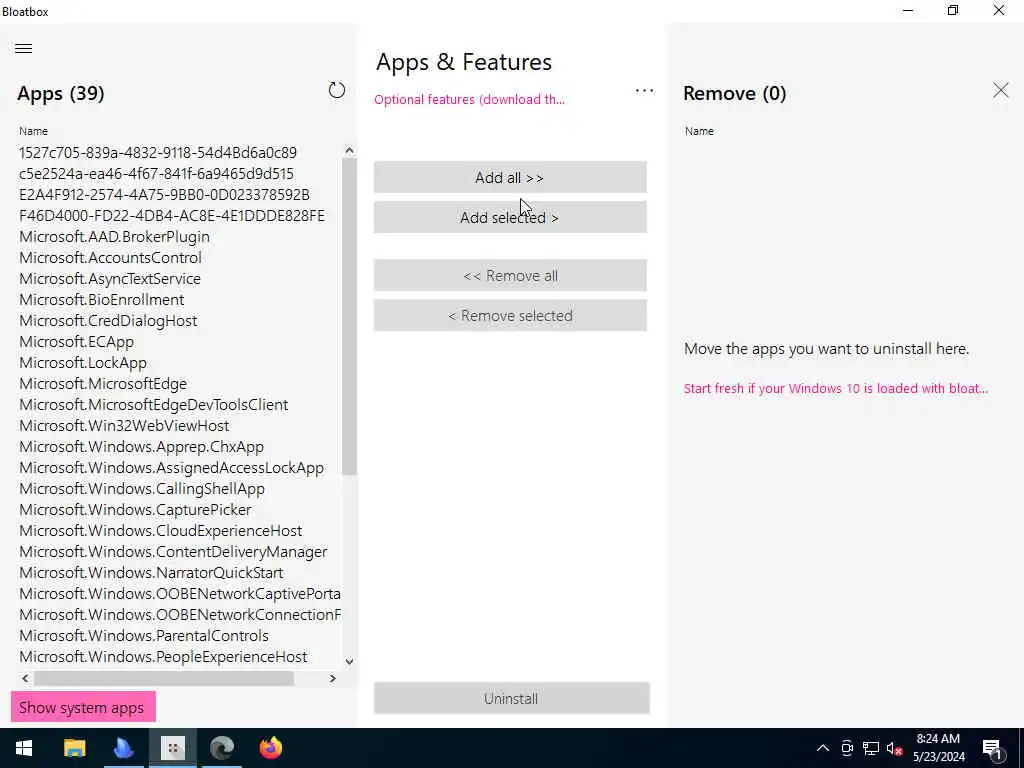Launch Firefox from taskbar
Screen dimensions: 1024x768
click(270, 748)
